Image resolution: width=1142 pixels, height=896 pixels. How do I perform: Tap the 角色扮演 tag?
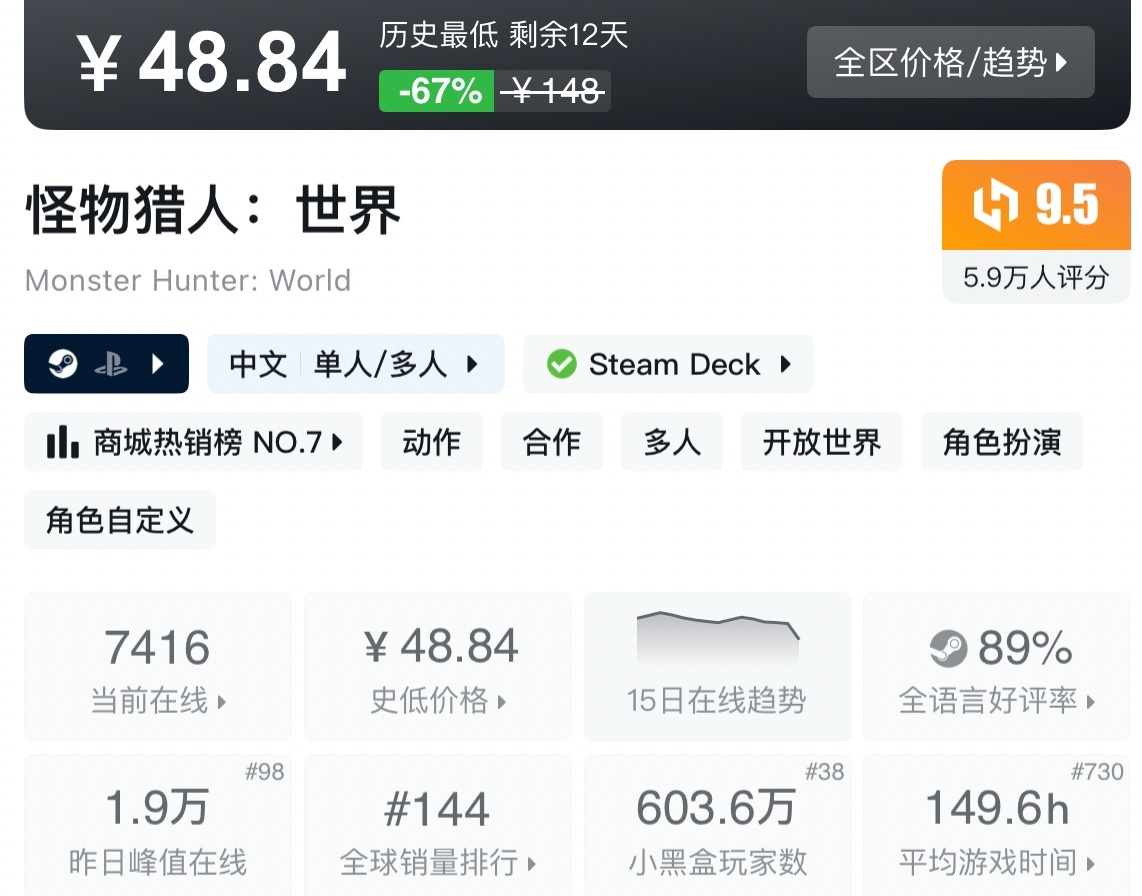tap(1001, 442)
